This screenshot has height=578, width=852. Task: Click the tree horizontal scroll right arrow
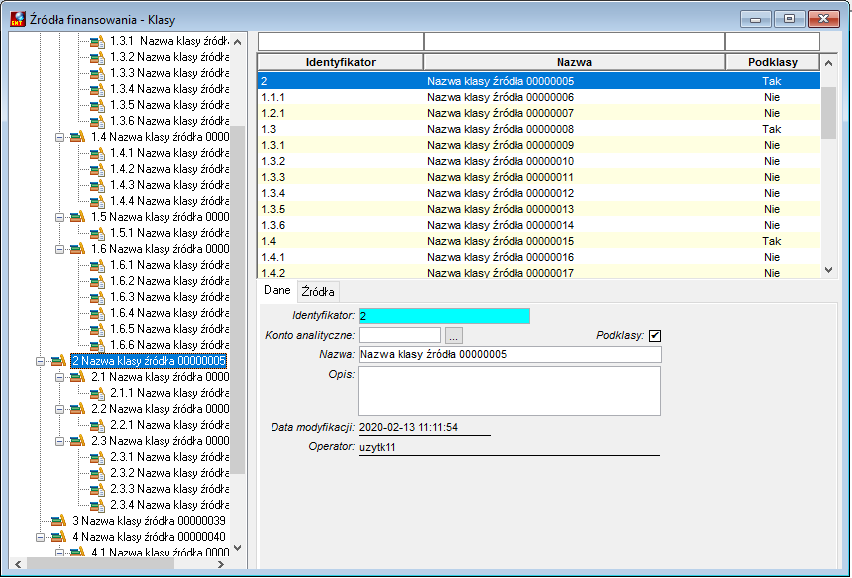(221, 564)
